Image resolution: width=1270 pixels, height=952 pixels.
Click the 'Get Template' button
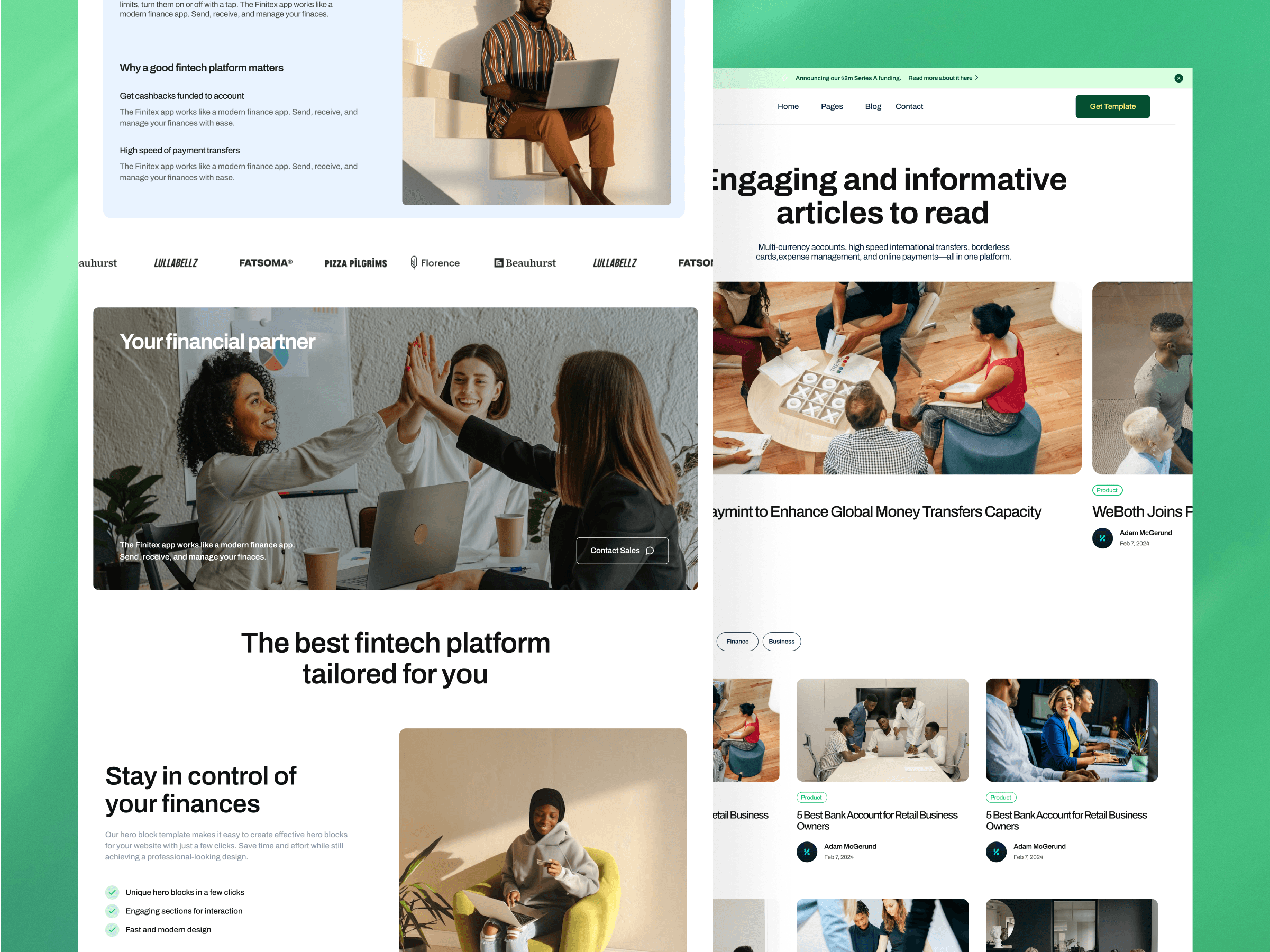click(x=1113, y=107)
